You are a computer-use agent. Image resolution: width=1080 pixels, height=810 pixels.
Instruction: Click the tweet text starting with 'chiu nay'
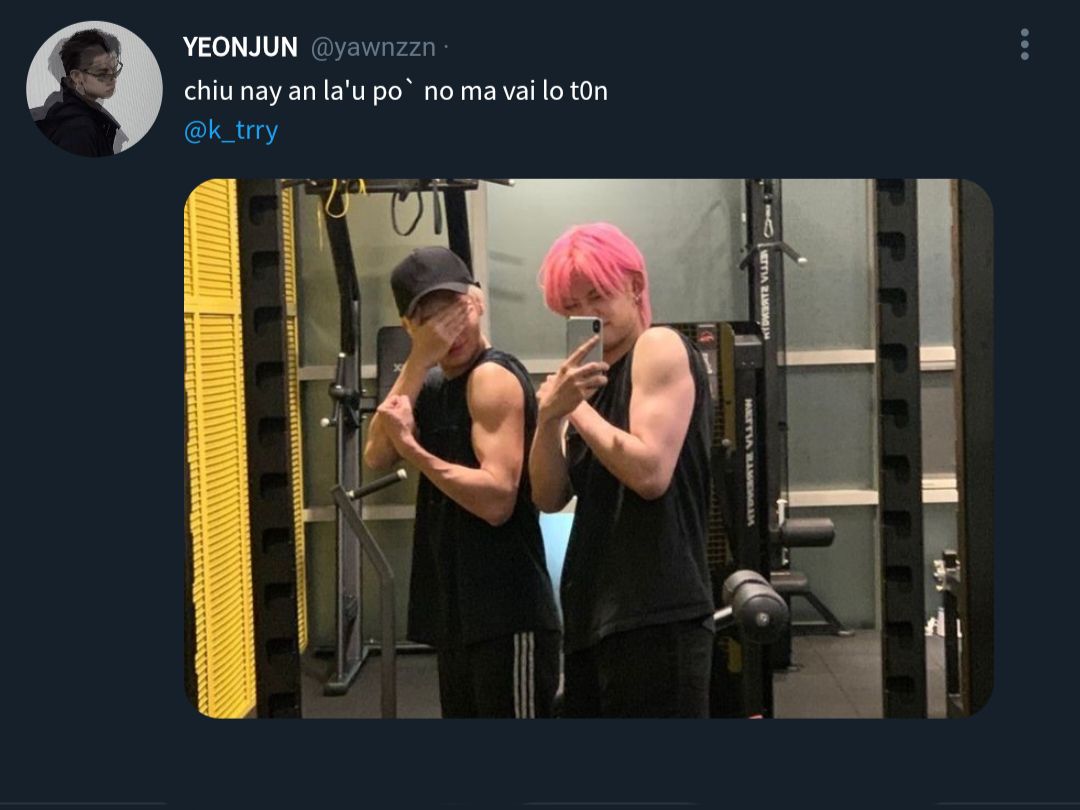click(395, 91)
